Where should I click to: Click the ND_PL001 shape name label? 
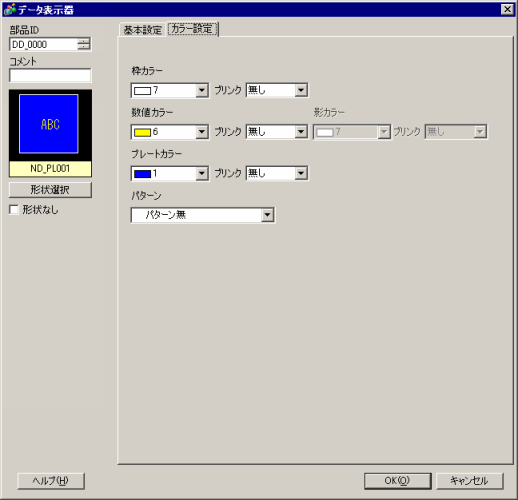50,168
